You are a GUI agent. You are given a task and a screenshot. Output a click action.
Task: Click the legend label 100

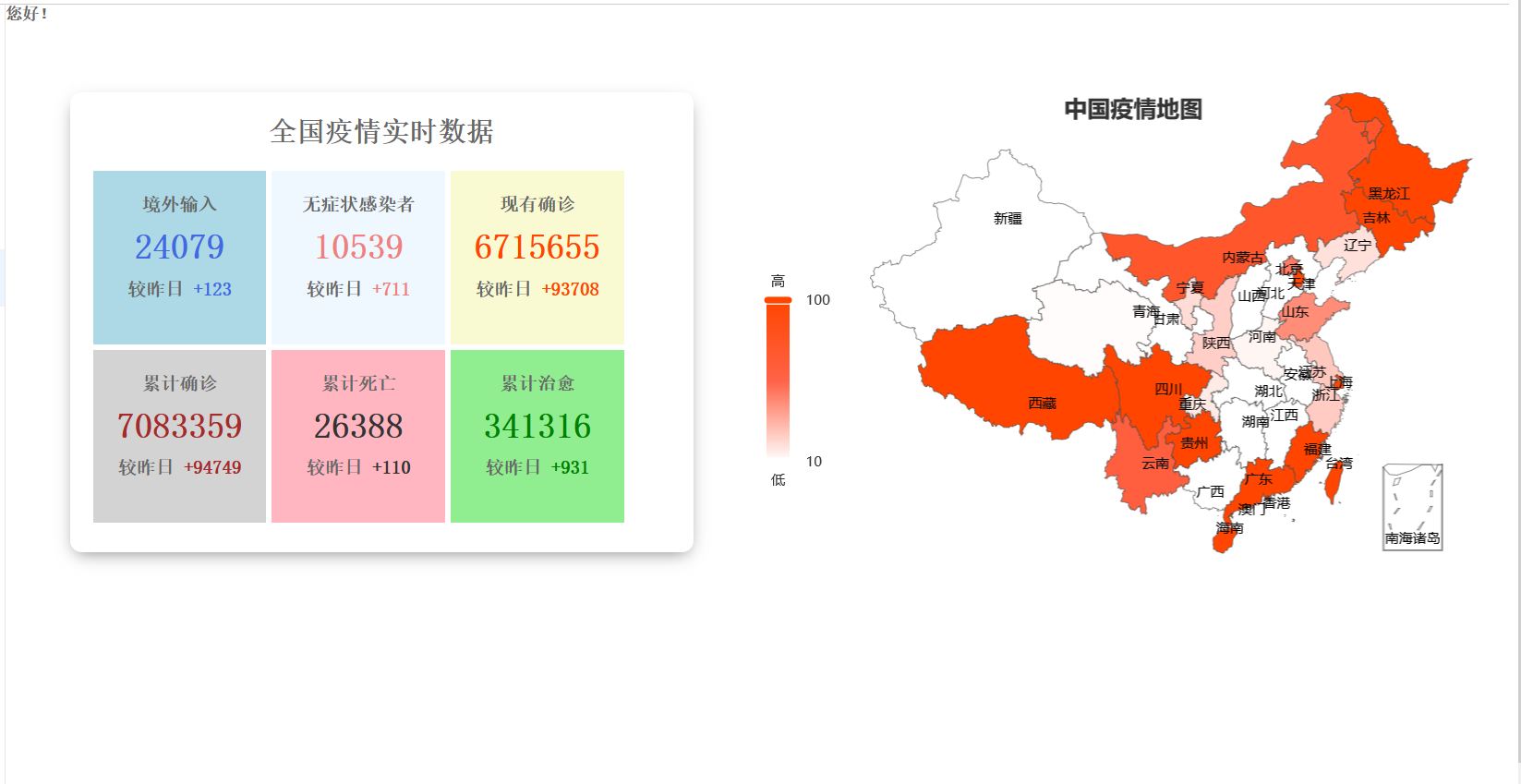818,300
